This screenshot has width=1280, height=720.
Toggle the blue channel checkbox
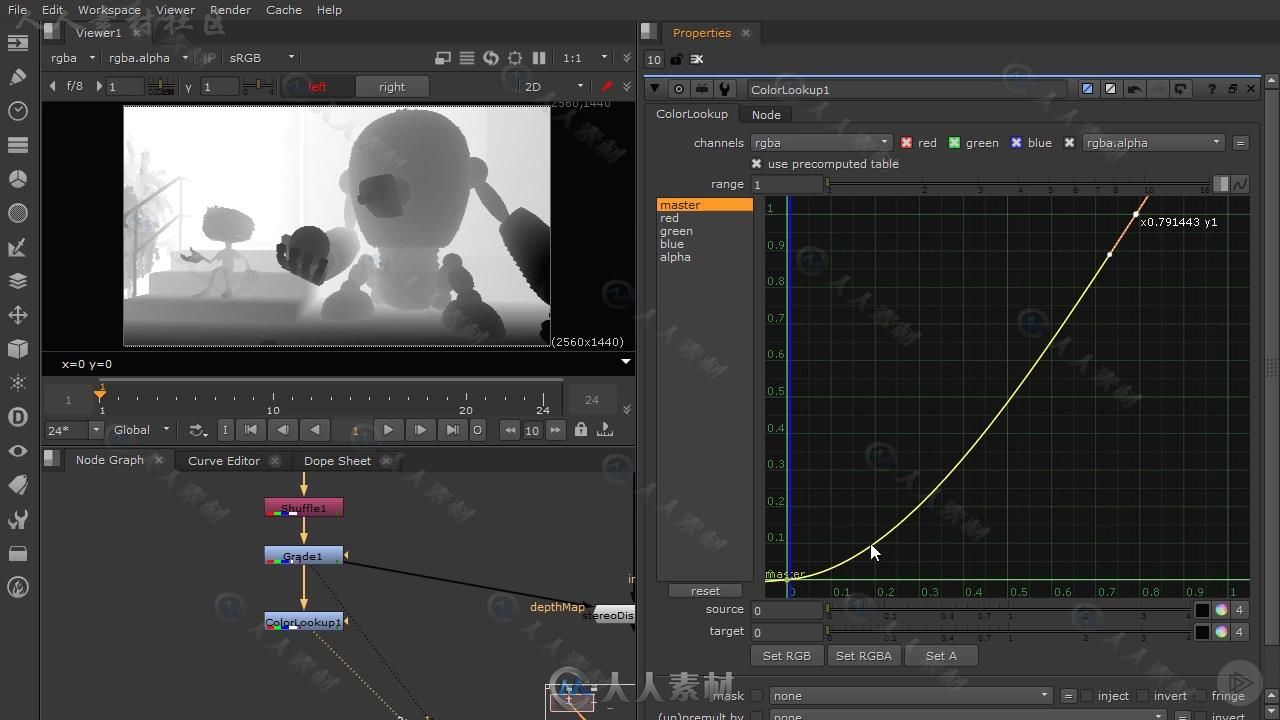coord(1016,143)
